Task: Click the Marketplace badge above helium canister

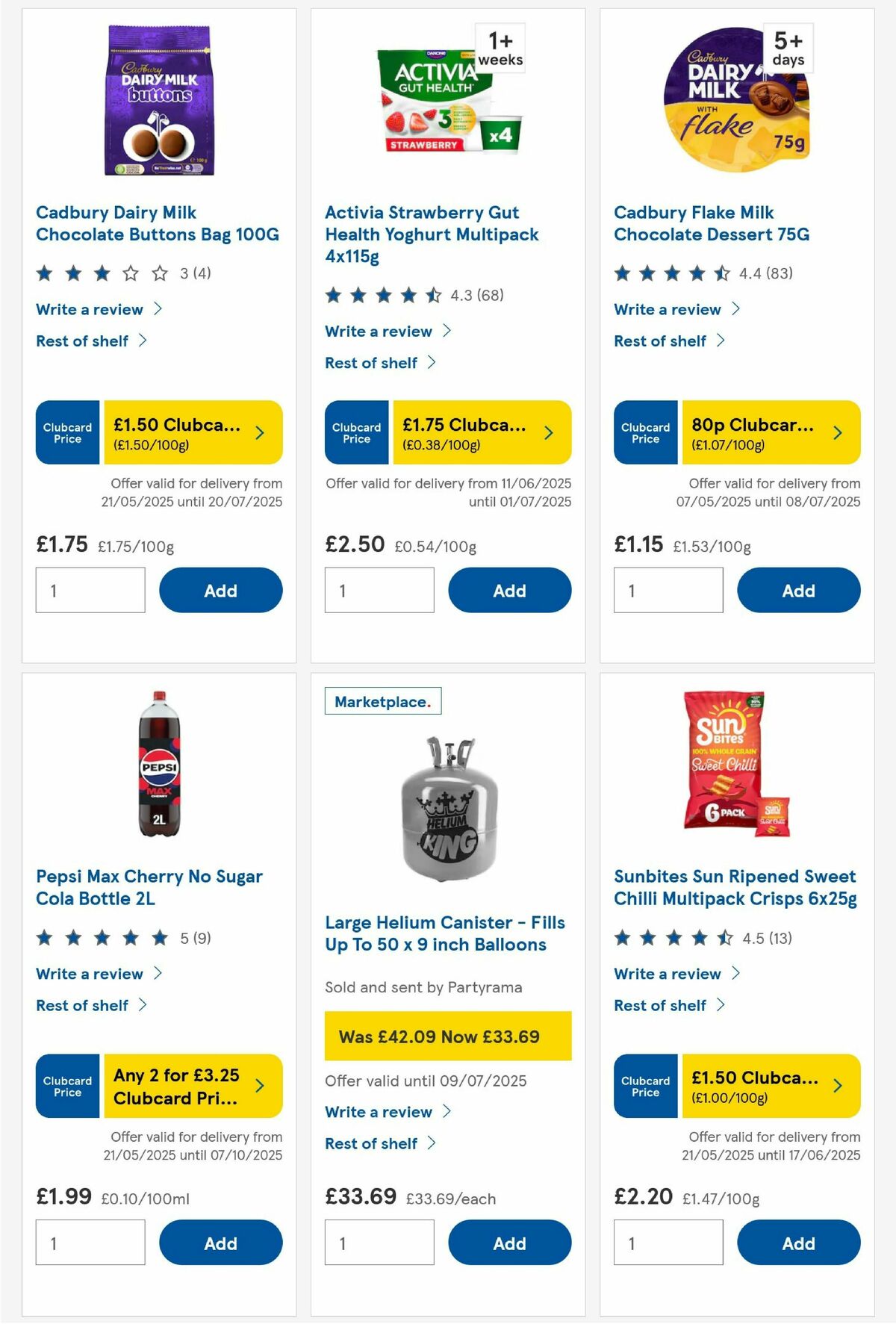Action: coord(382,700)
